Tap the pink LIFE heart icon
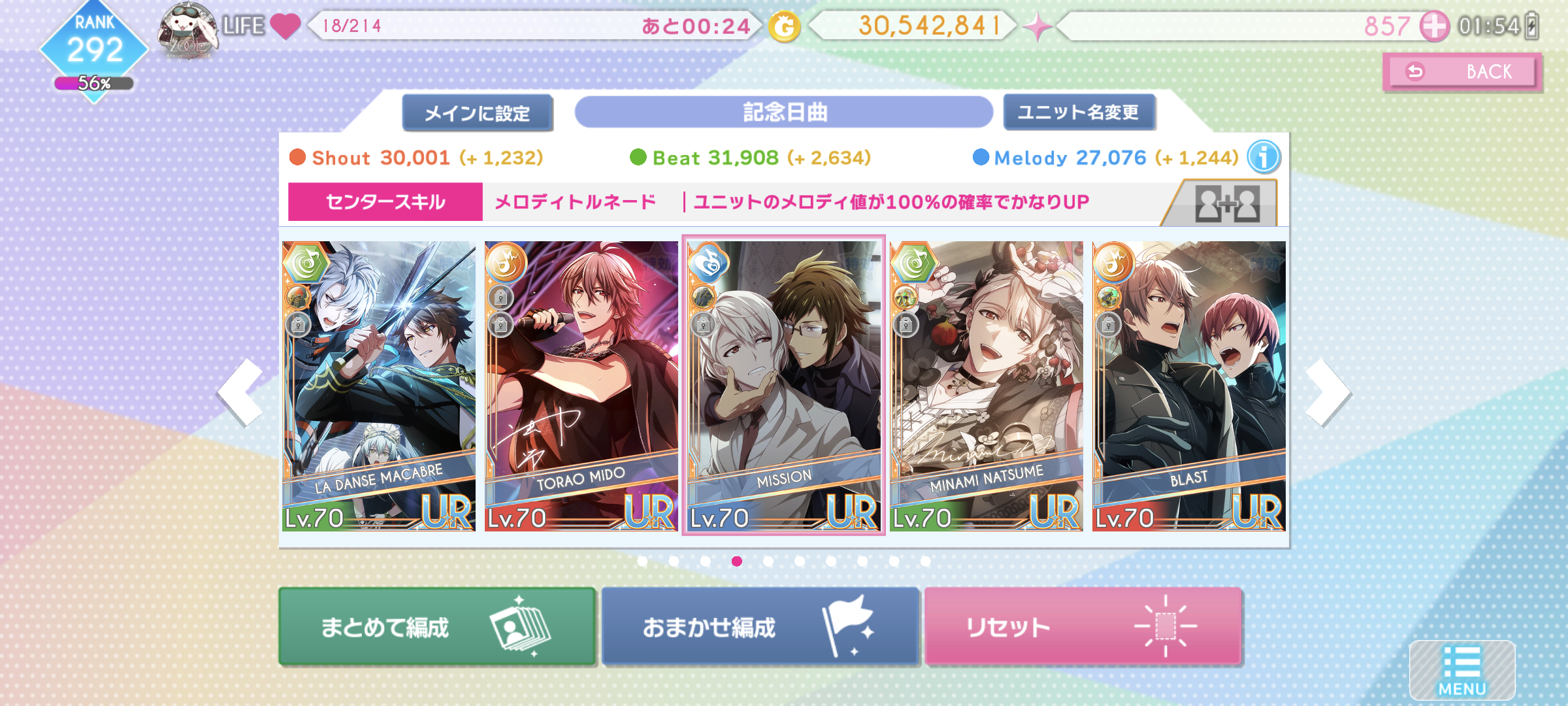This screenshot has width=1568, height=706. 284,26
